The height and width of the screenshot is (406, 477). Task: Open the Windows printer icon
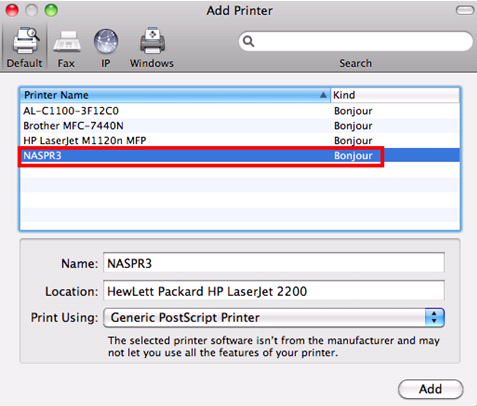[152, 41]
